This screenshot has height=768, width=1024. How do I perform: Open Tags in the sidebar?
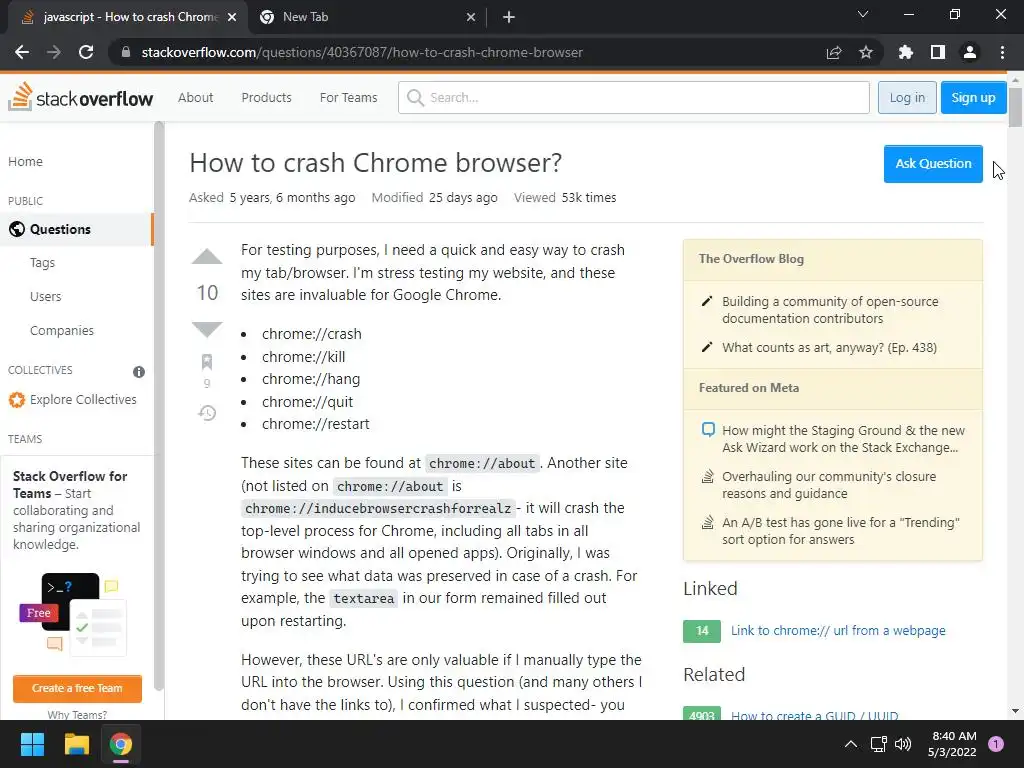42,263
